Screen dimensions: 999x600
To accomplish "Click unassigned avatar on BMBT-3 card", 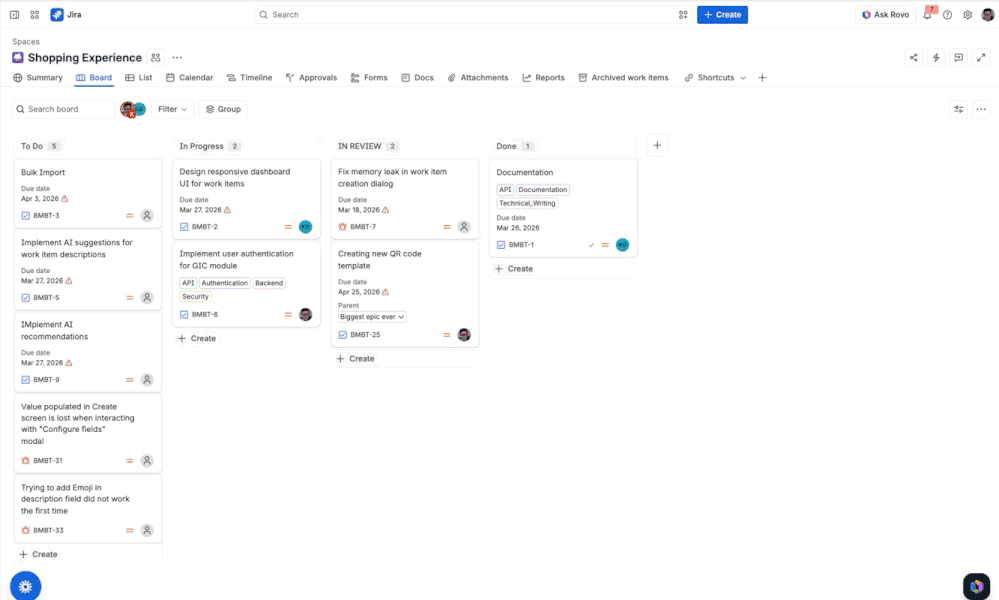I will (x=147, y=215).
